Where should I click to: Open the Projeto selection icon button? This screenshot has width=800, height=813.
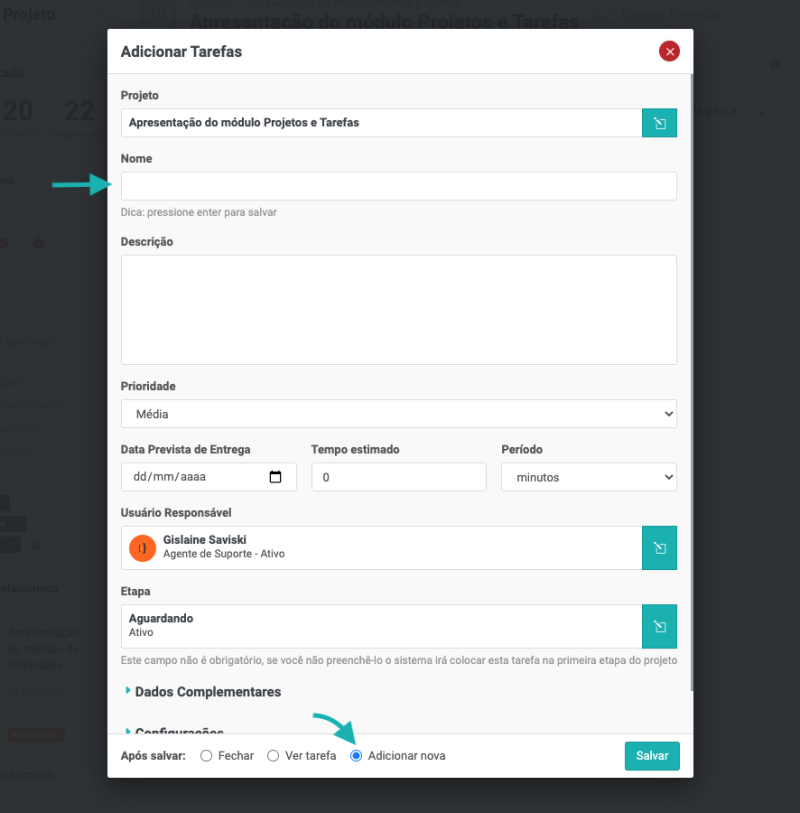[659, 123]
